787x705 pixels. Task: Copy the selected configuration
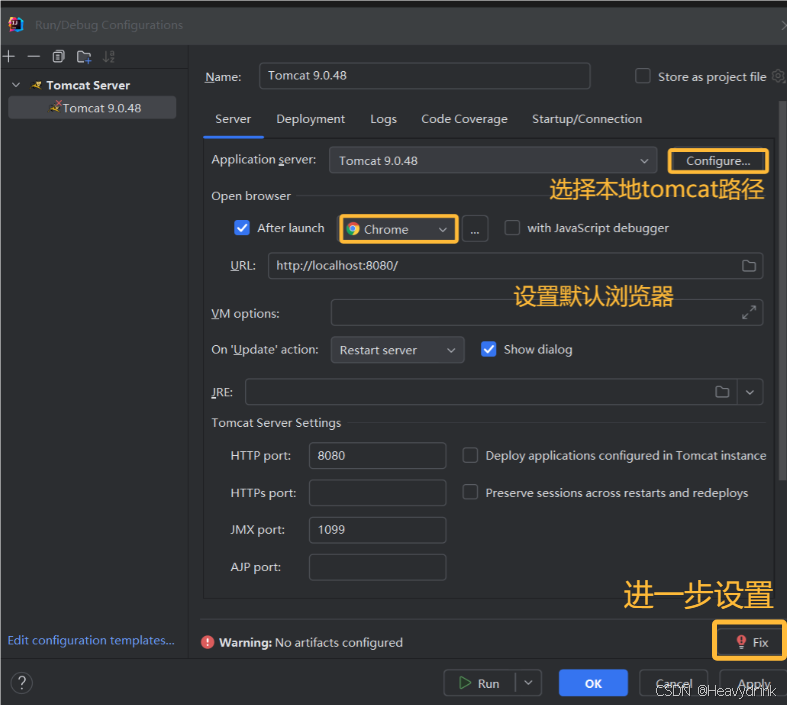pos(59,57)
